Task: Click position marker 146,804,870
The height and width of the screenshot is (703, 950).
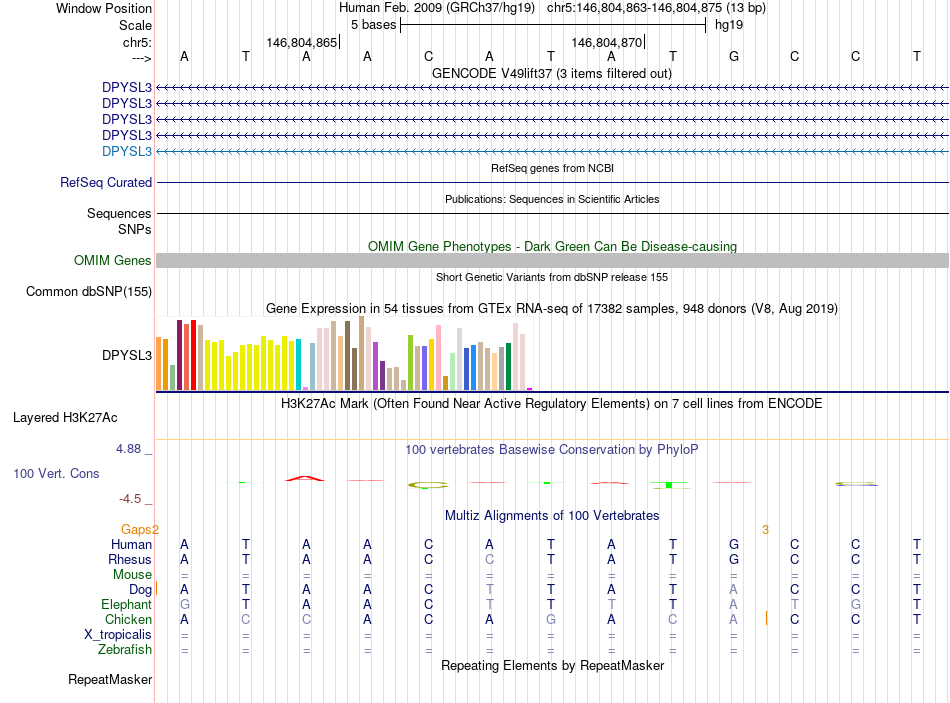Action: tap(607, 42)
